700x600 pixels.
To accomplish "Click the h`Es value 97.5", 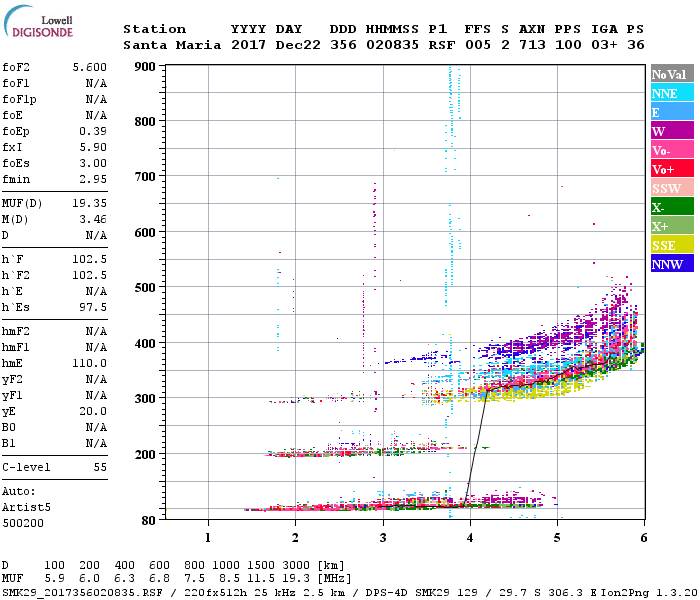I will tap(93, 307).
